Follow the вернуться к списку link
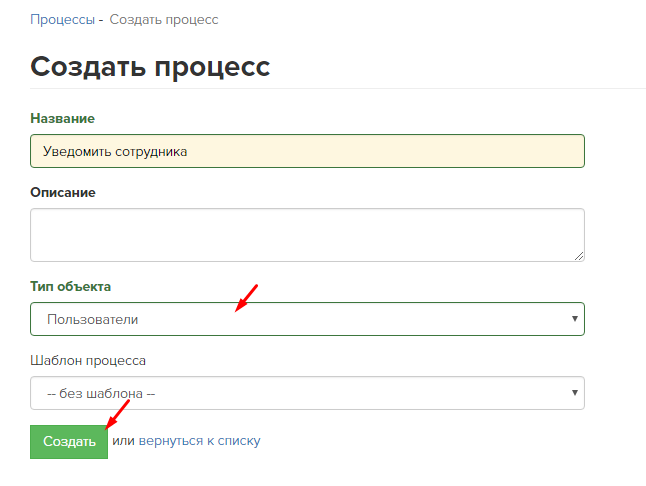 pyautogui.click(x=199, y=441)
